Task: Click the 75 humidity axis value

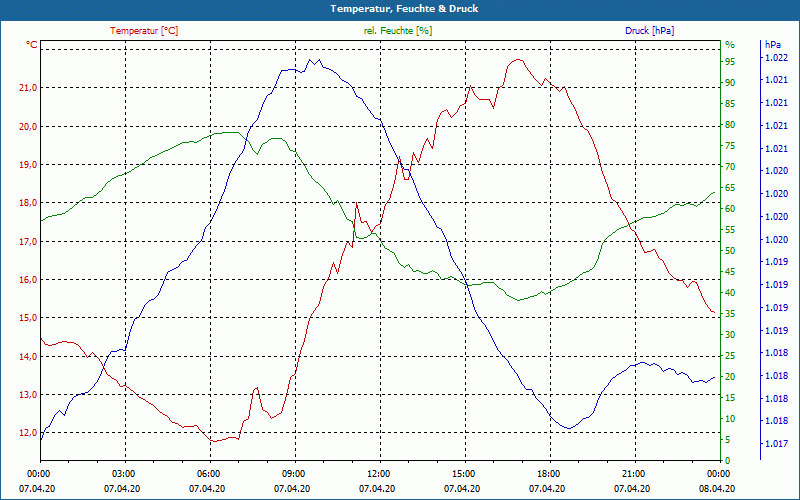Action: point(730,146)
